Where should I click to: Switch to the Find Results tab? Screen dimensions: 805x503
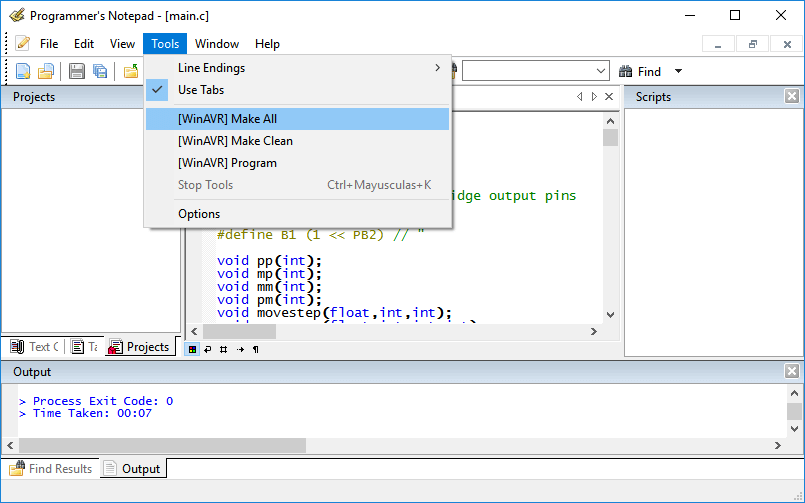[51, 469]
